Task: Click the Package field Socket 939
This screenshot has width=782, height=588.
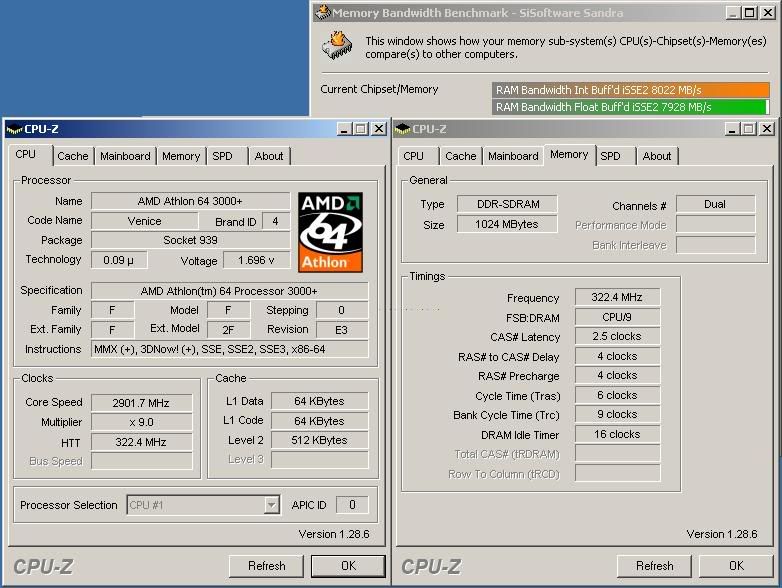Action: coord(191,240)
